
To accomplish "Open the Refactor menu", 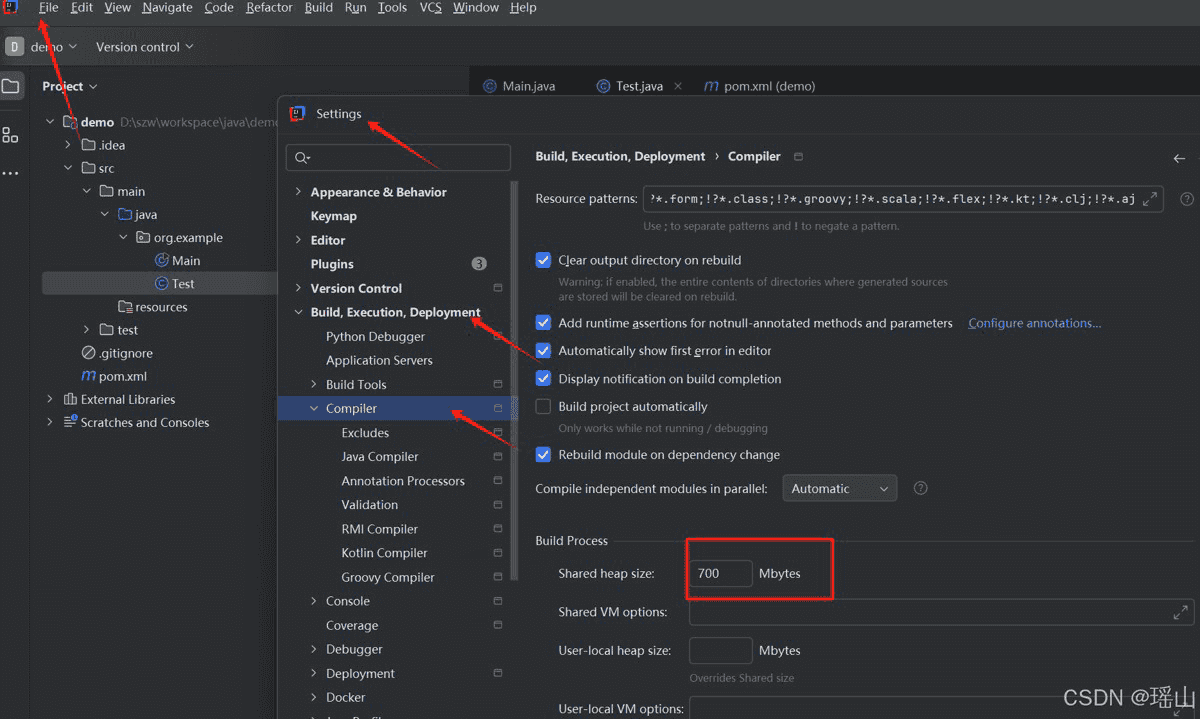I will (x=269, y=8).
